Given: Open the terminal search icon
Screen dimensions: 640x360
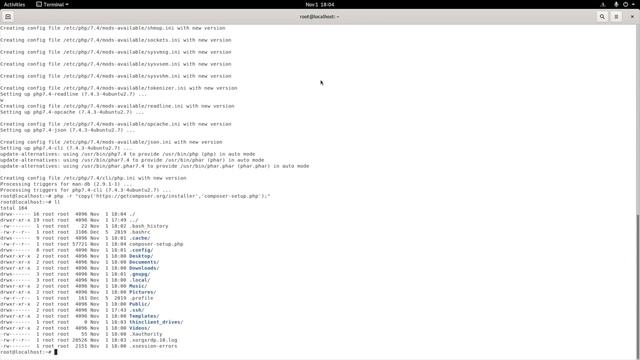Looking at the screenshot, I should pyautogui.click(x=602, y=17).
